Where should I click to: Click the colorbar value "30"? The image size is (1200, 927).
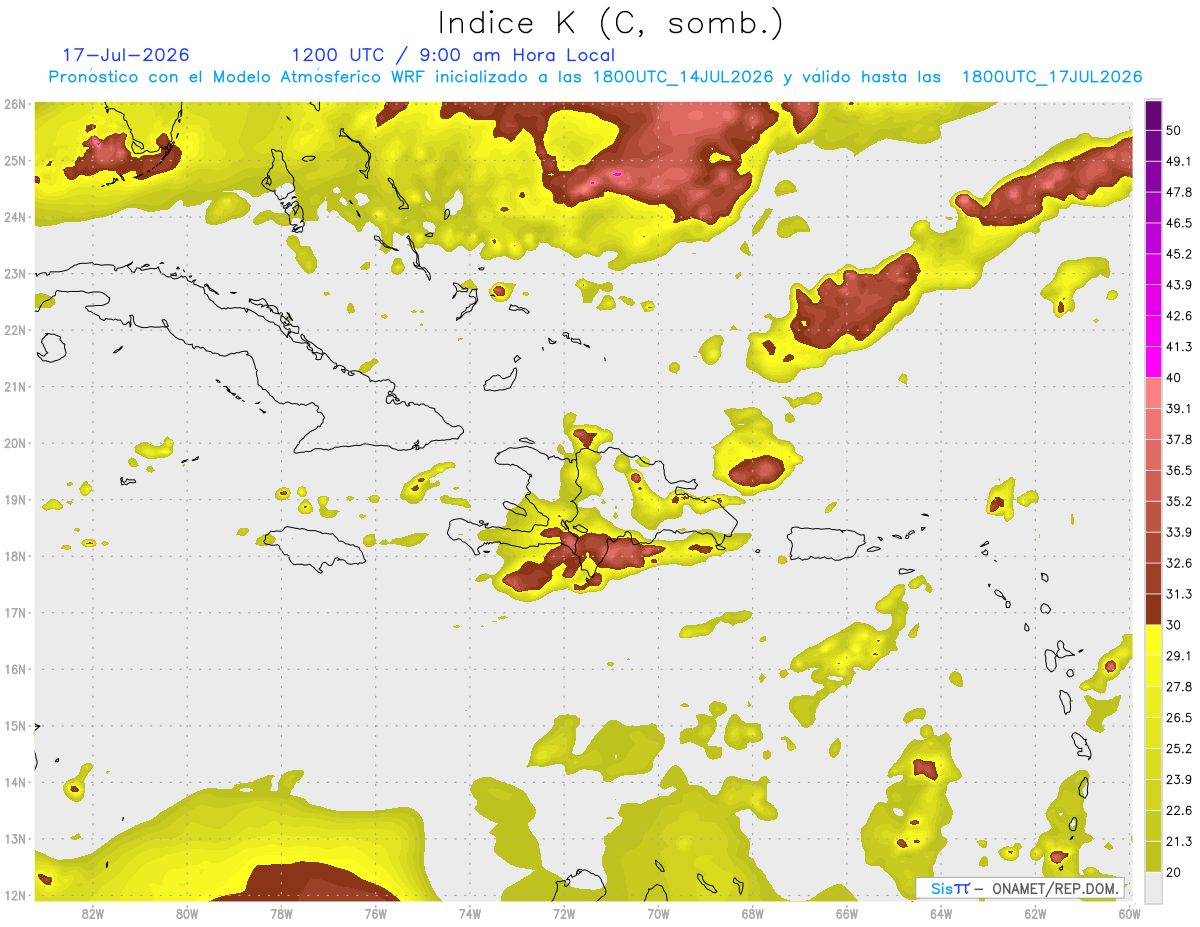tap(1175, 625)
